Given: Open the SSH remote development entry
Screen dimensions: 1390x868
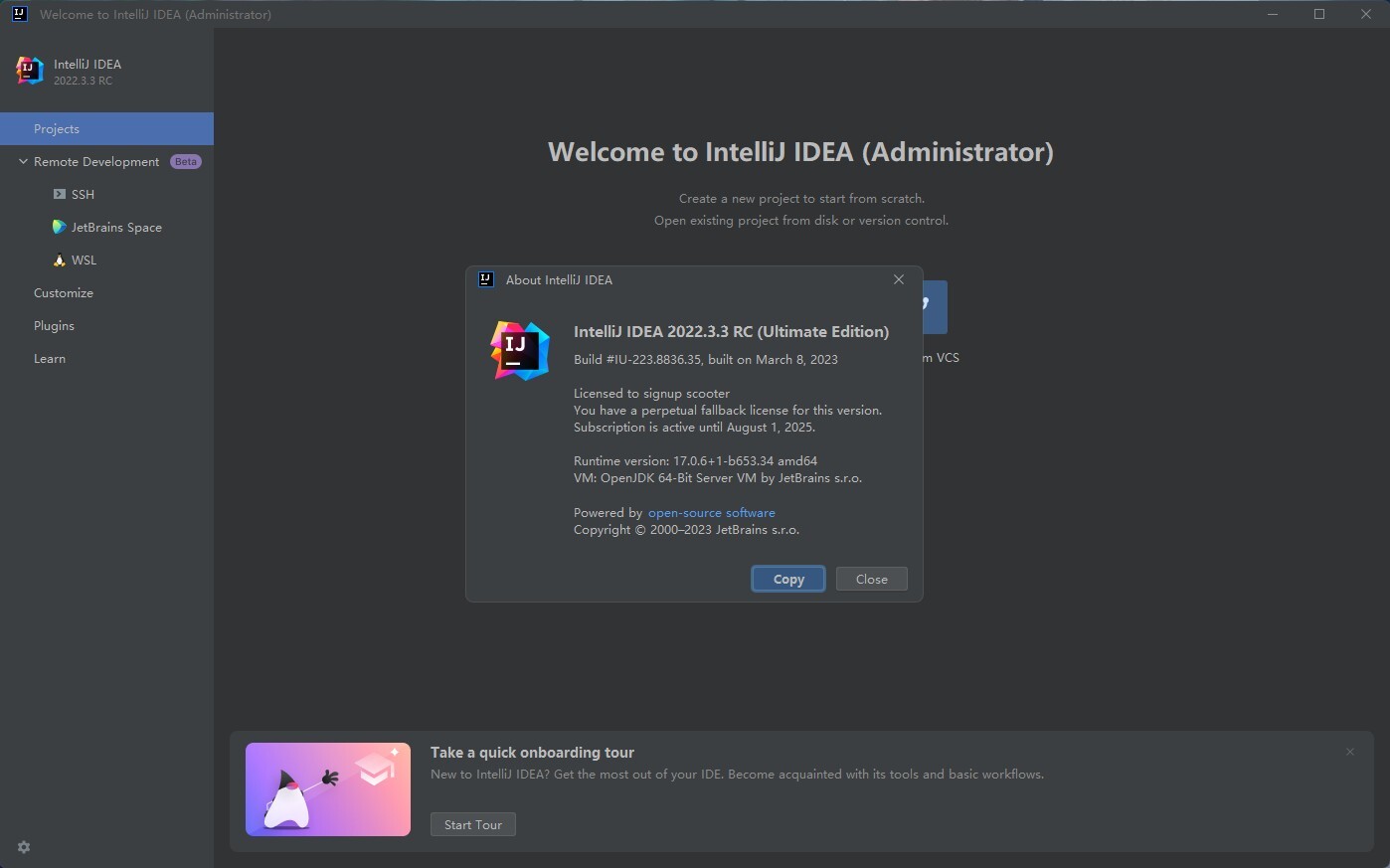Looking at the screenshot, I should point(106,195).
